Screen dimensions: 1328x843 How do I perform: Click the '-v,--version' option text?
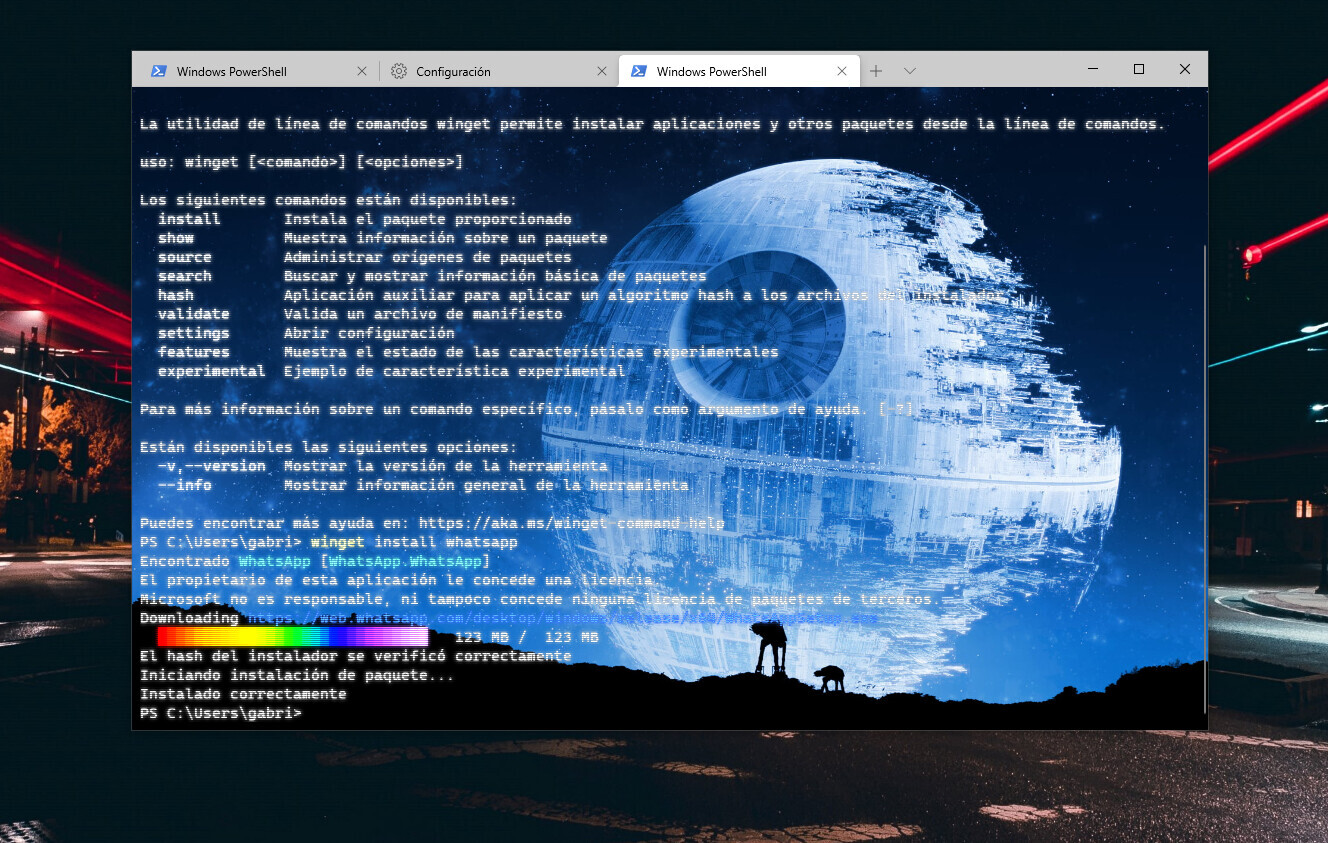(x=211, y=466)
